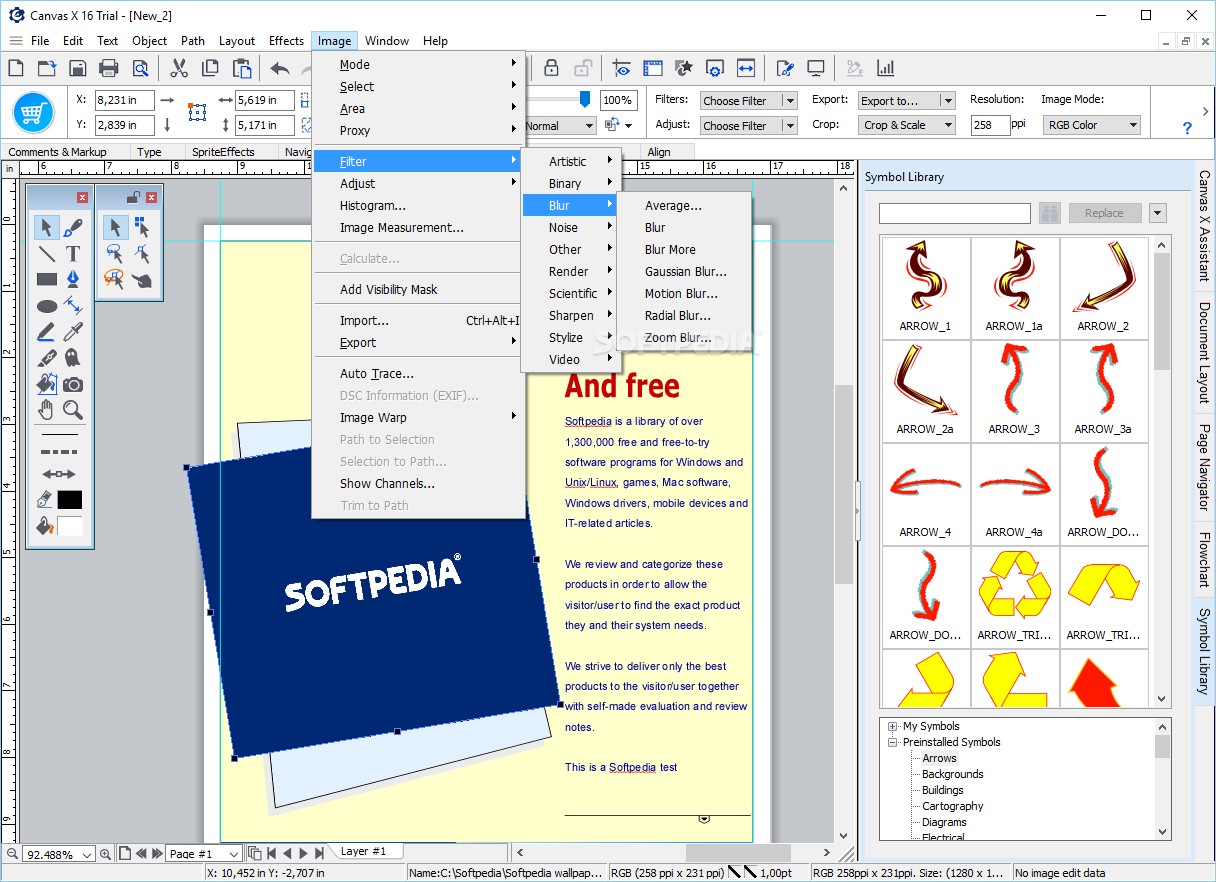Open the Filters Choose Filter dropdown
Screen dimensions: 1216x882
pos(748,100)
